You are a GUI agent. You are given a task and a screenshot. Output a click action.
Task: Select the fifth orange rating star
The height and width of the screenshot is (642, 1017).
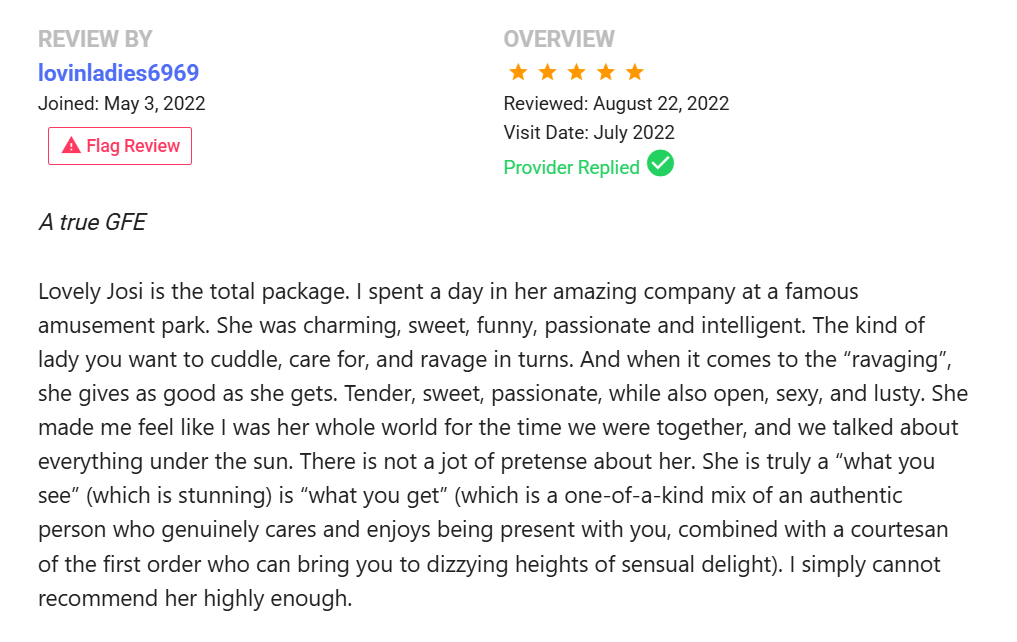coord(635,72)
